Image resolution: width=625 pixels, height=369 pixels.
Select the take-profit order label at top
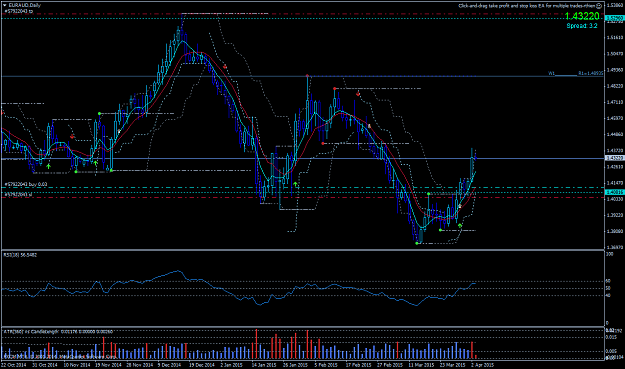[19, 11]
